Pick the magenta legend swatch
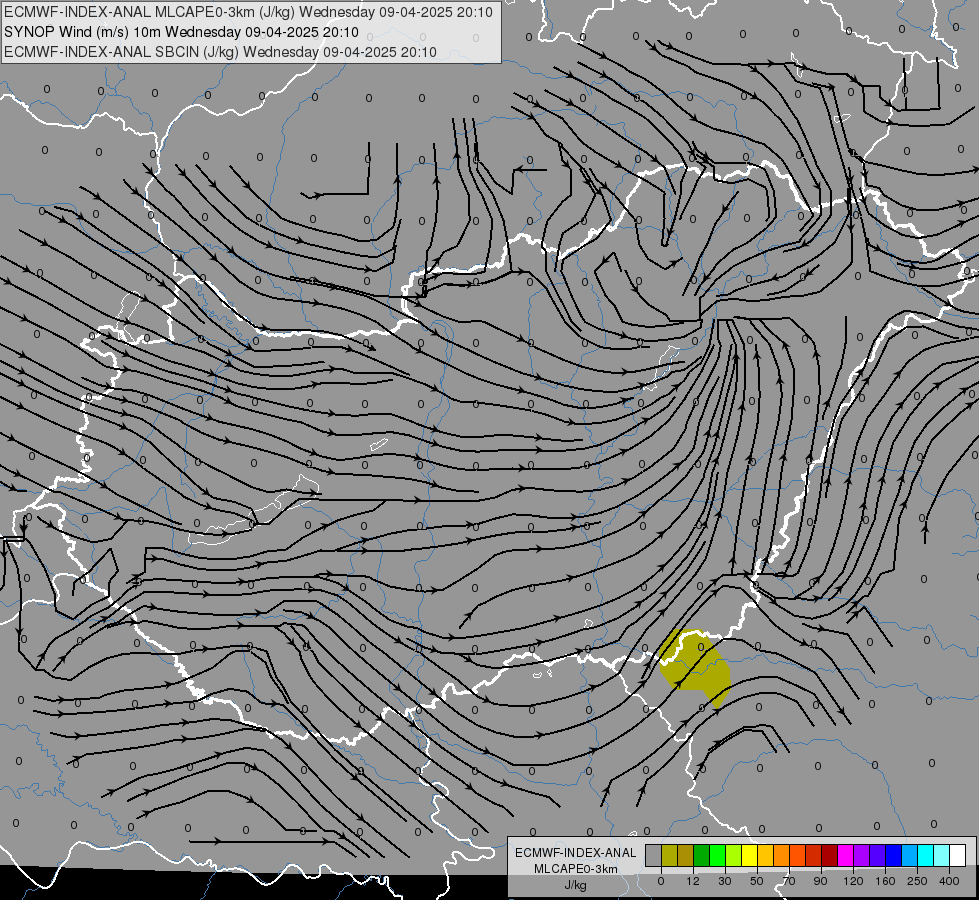 tap(846, 855)
